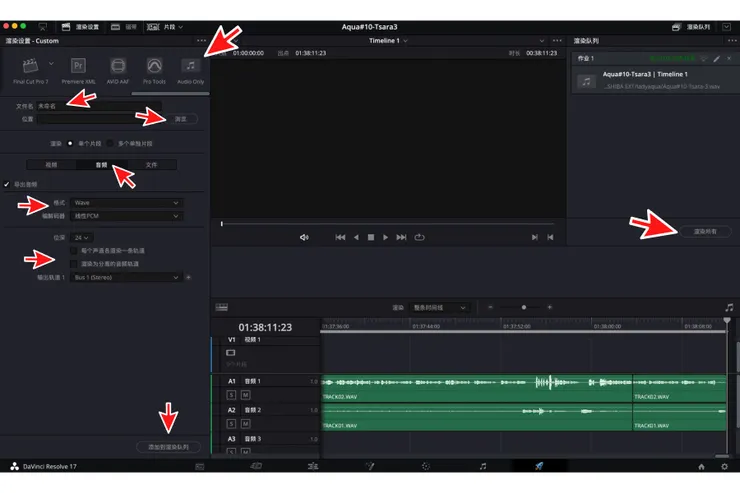The height and width of the screenshot is (493, 740).
Task: Select the 单个片段 single clip radio button
Action: click(70, 143)
